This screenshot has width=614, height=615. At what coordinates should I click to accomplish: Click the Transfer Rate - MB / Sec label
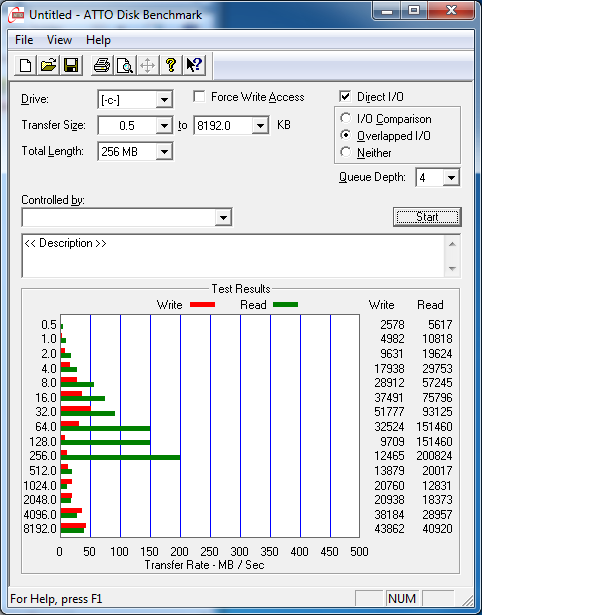[x=204, y=565]
